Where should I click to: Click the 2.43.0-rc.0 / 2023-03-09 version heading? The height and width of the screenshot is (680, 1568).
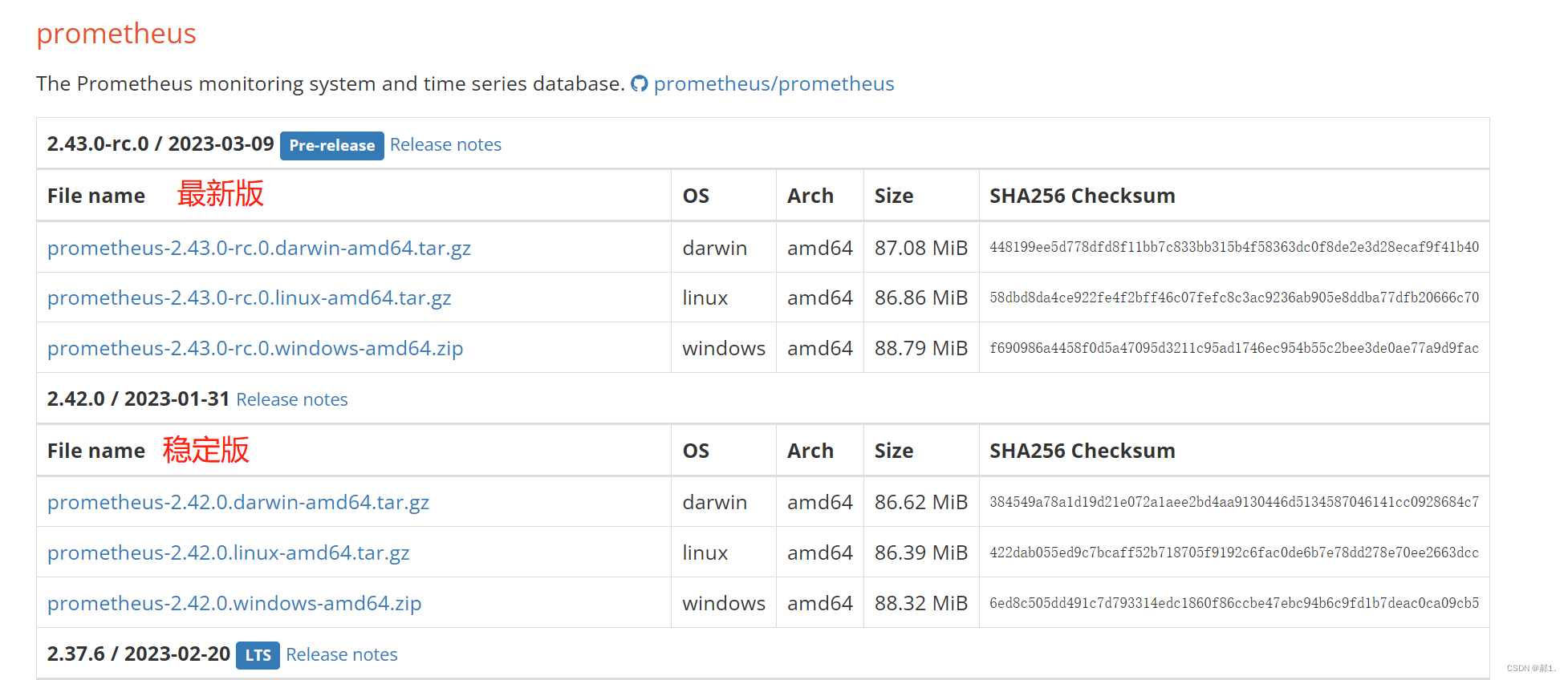coord(160,144)
